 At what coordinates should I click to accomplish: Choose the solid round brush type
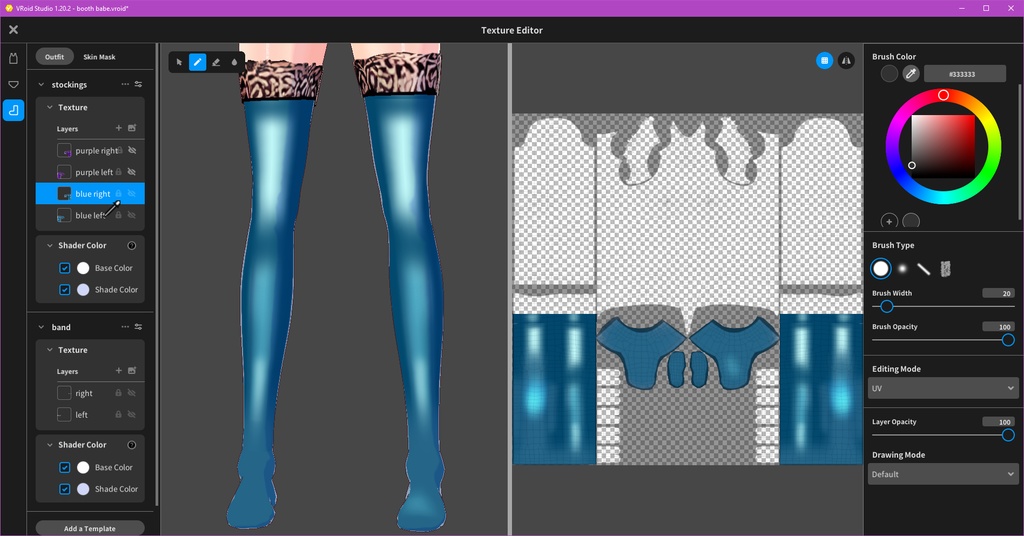click(x=881, y=268)
